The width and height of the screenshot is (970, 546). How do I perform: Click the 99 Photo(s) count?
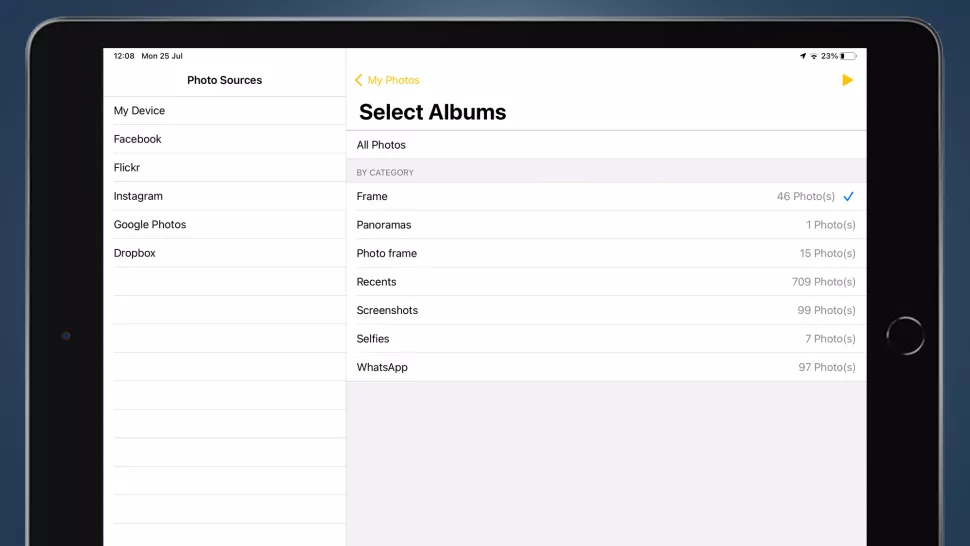[826, 310]
